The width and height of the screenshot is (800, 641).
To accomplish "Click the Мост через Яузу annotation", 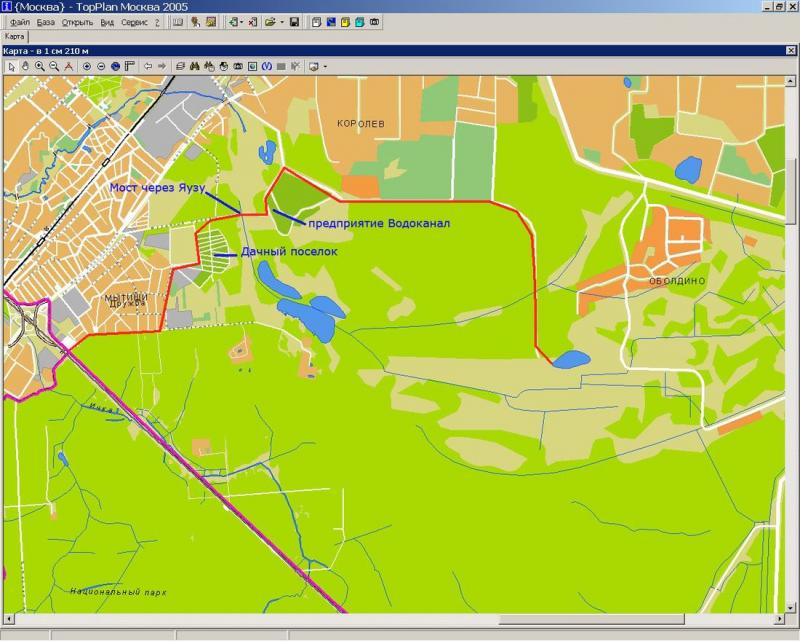I will pos(157,187).
